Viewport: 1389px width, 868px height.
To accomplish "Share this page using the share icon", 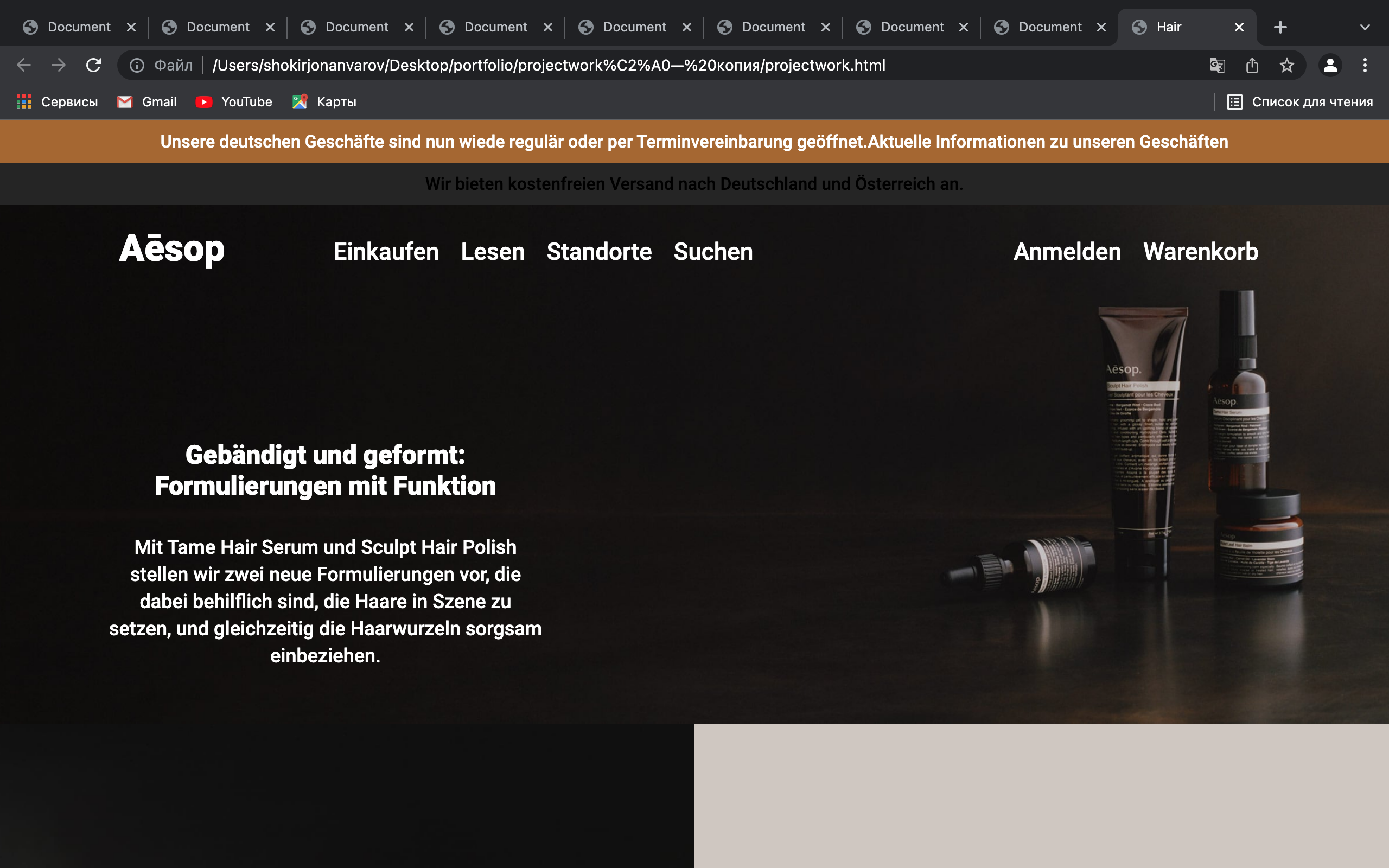I will (x=1252, y=66).
